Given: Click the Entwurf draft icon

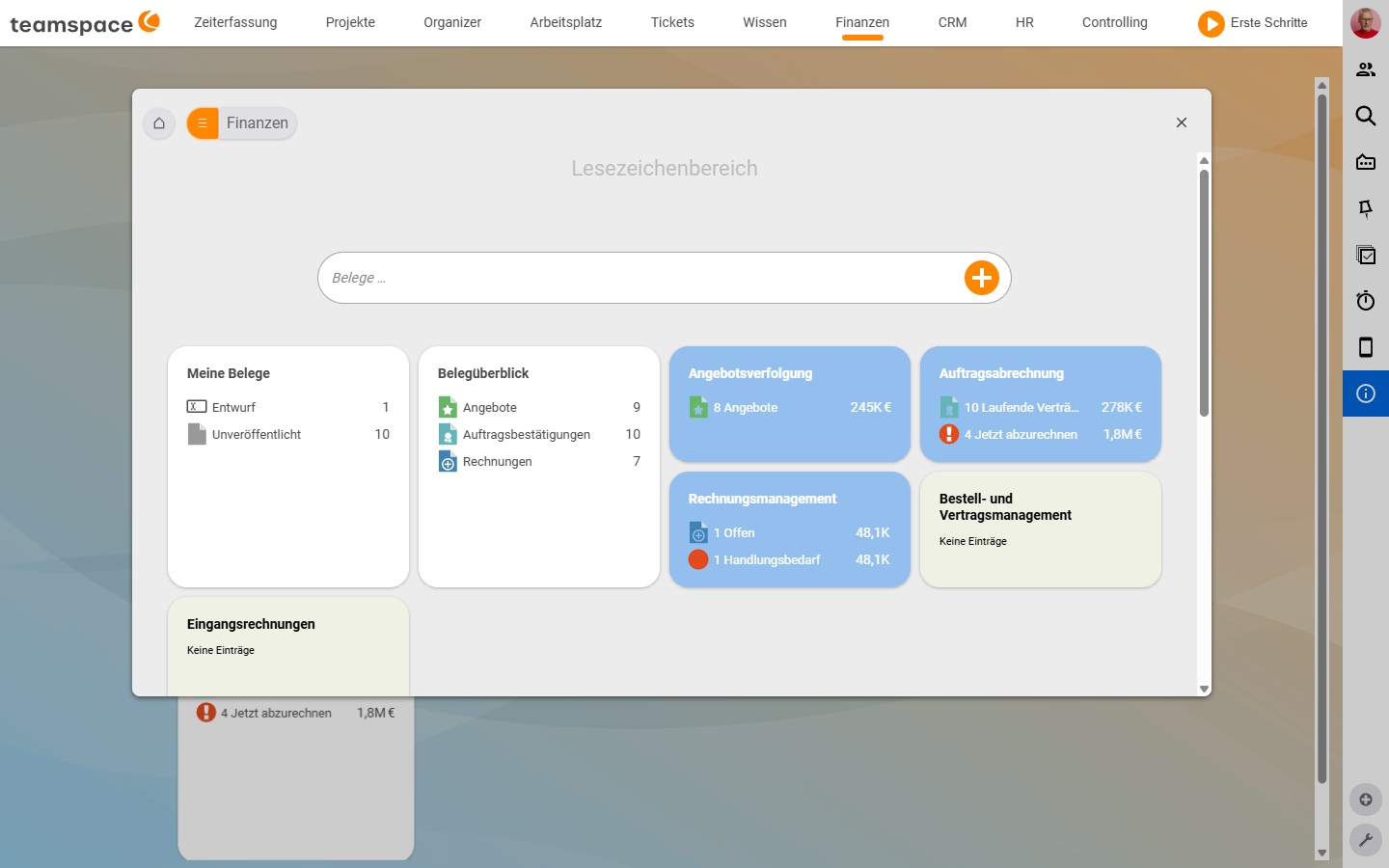Looking at the screenshot, I should coord(197,407).
